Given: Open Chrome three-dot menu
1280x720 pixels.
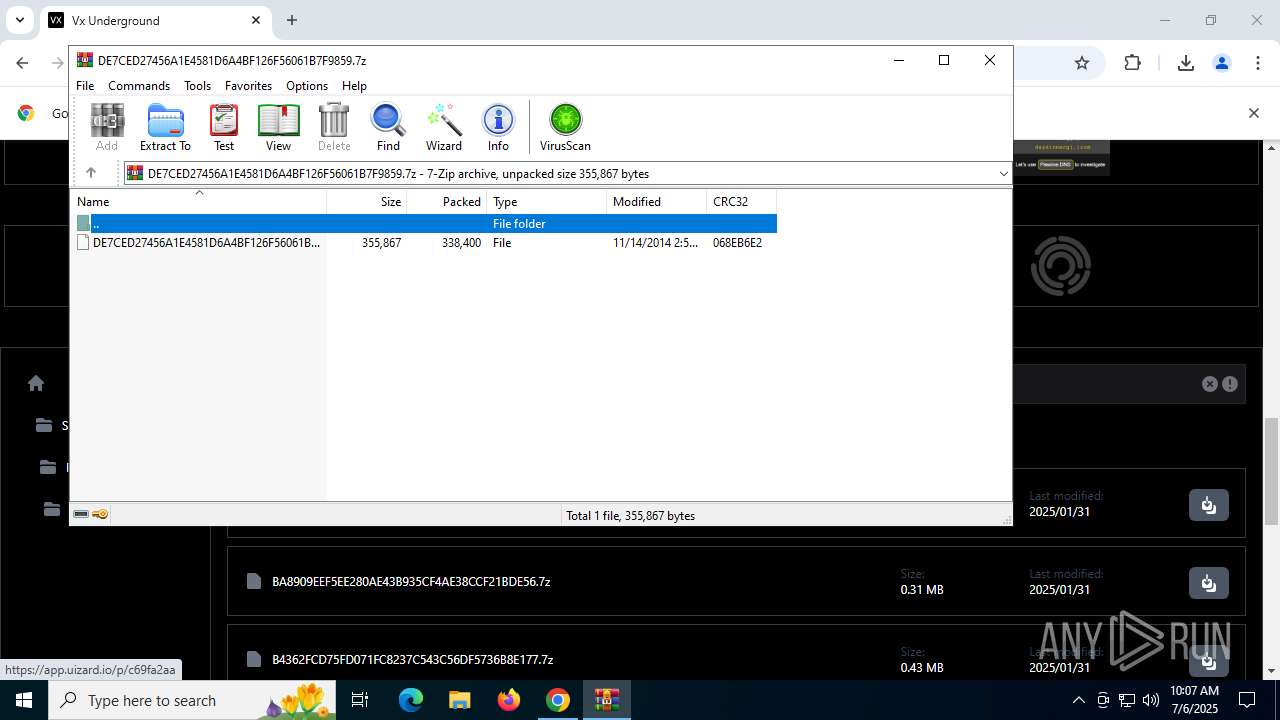Looking at the screenshot, I should (x=1257, y=63).
